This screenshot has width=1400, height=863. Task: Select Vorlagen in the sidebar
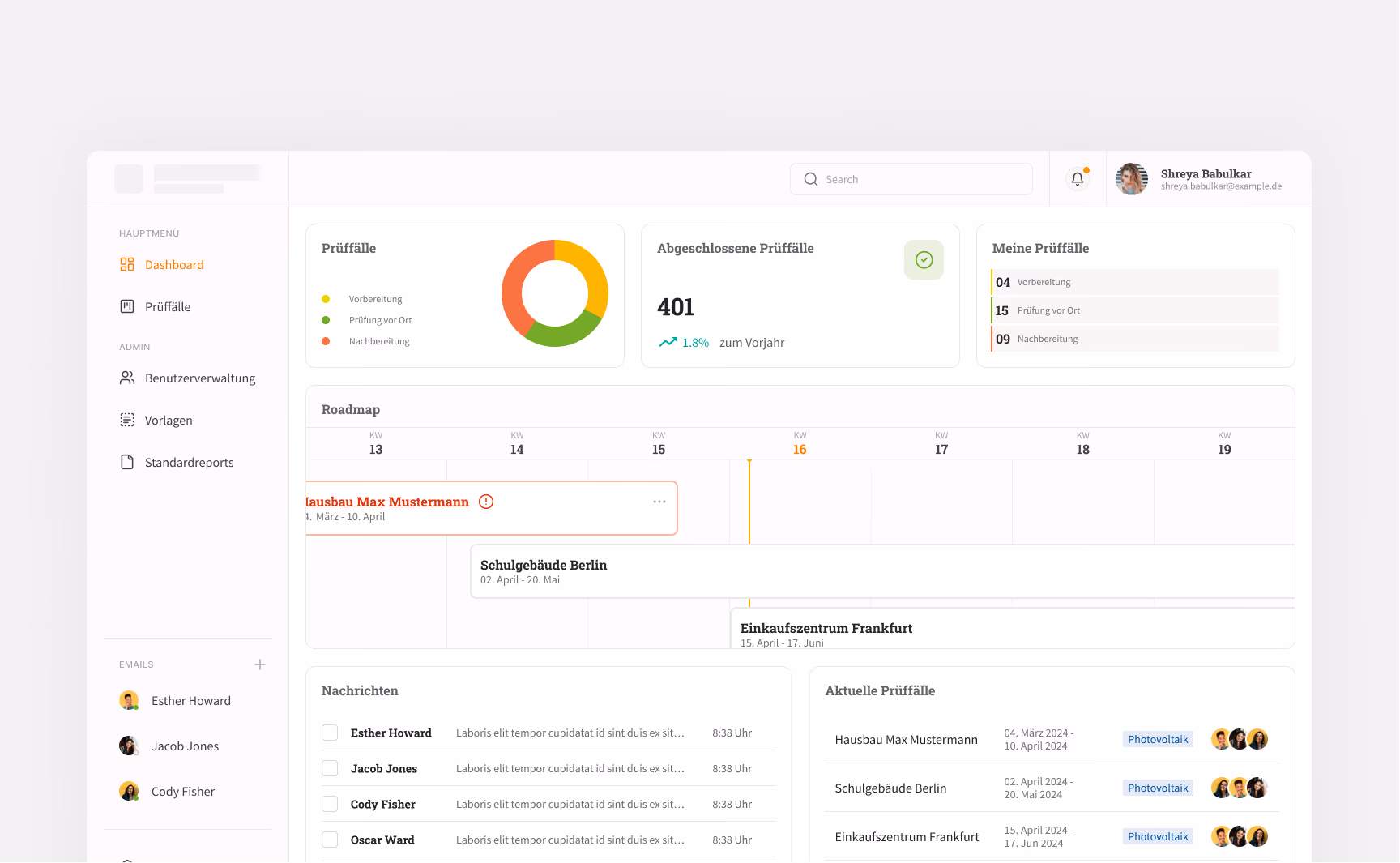(x=156, y=420)
